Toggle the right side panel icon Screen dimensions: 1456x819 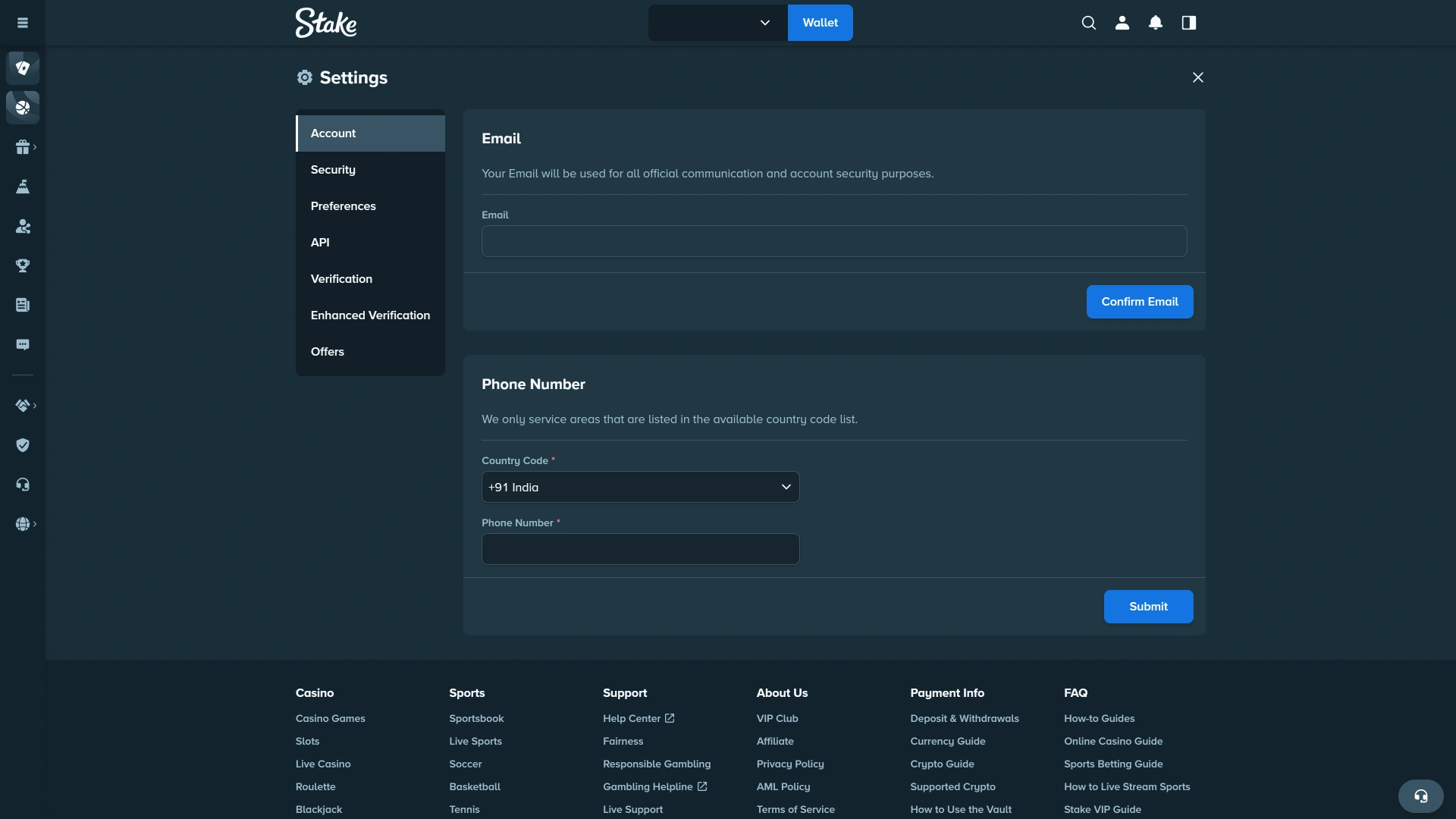click(1189, 23)
